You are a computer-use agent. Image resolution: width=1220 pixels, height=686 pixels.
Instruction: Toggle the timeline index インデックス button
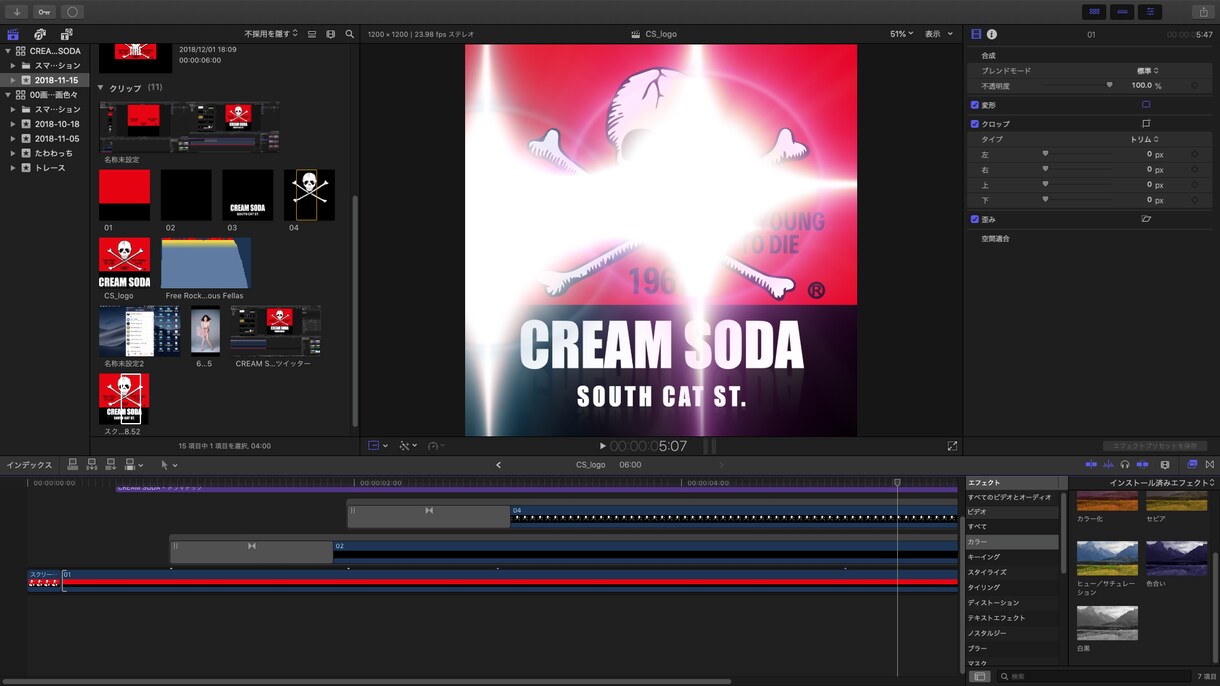pyautogui.click(x=29, y=465)
